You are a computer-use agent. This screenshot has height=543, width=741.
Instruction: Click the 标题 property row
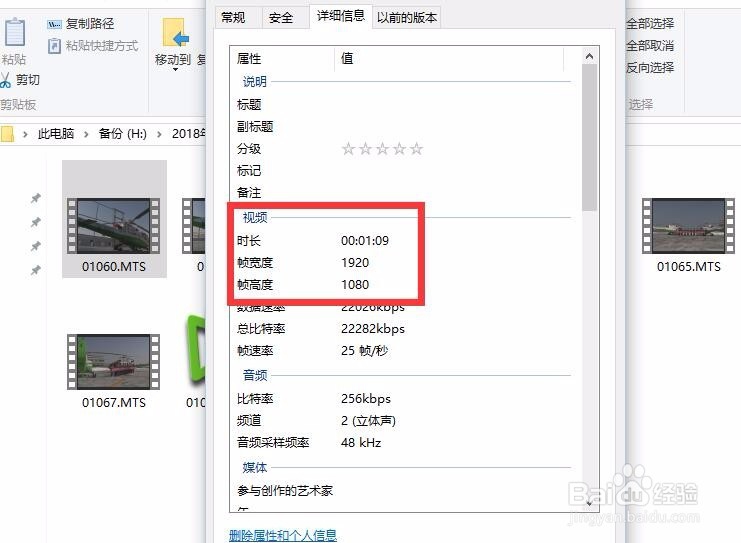[x=405, y=104]
